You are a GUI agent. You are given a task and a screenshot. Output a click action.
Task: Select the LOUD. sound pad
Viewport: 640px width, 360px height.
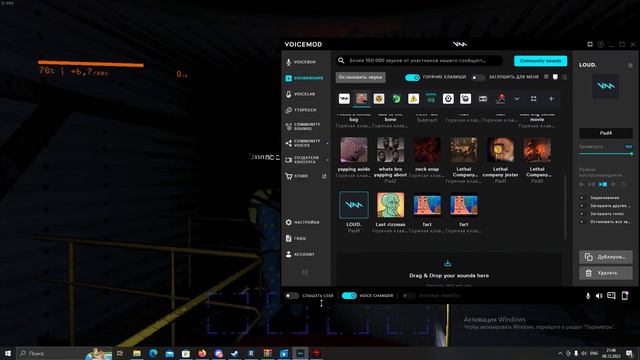[x=354, y=205]
